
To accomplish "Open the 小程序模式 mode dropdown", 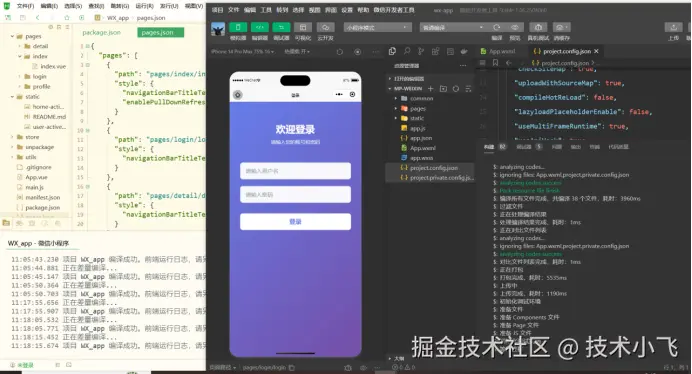I will [x=377, y=27].
